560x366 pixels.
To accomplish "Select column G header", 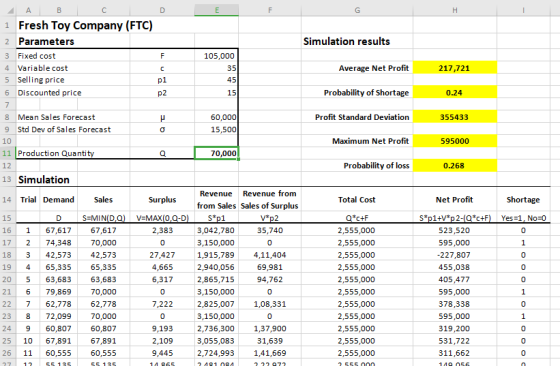I will coord(357,10).
